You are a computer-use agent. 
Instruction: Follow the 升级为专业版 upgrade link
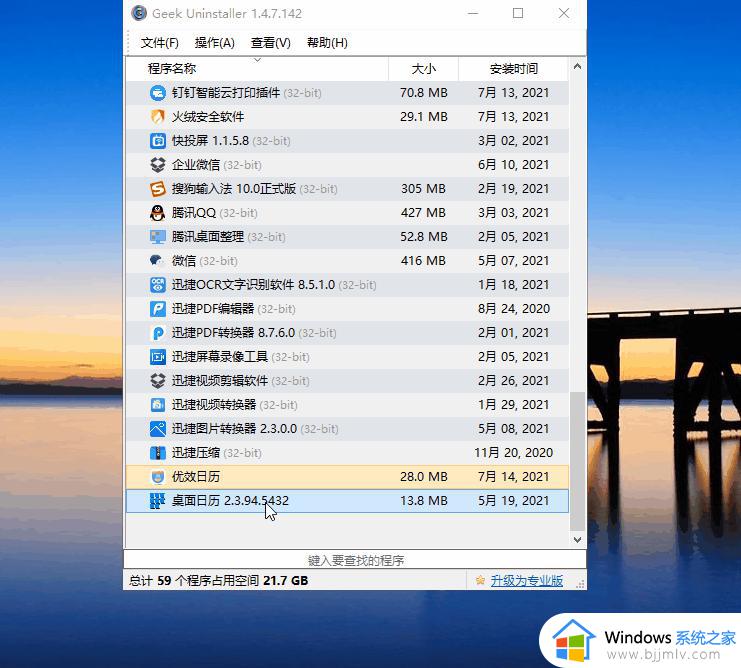[526, 581]
